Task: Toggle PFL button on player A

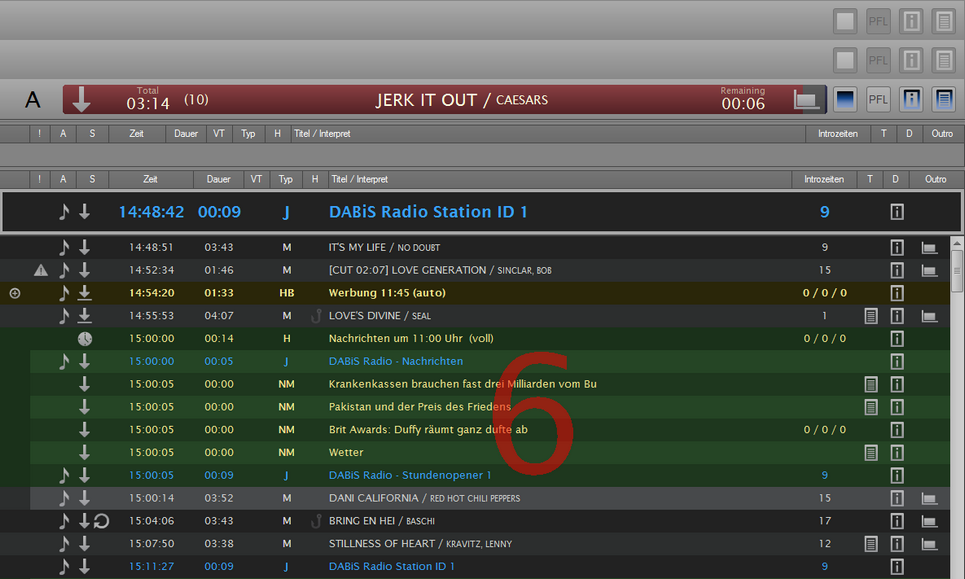Action: point(878,100)
